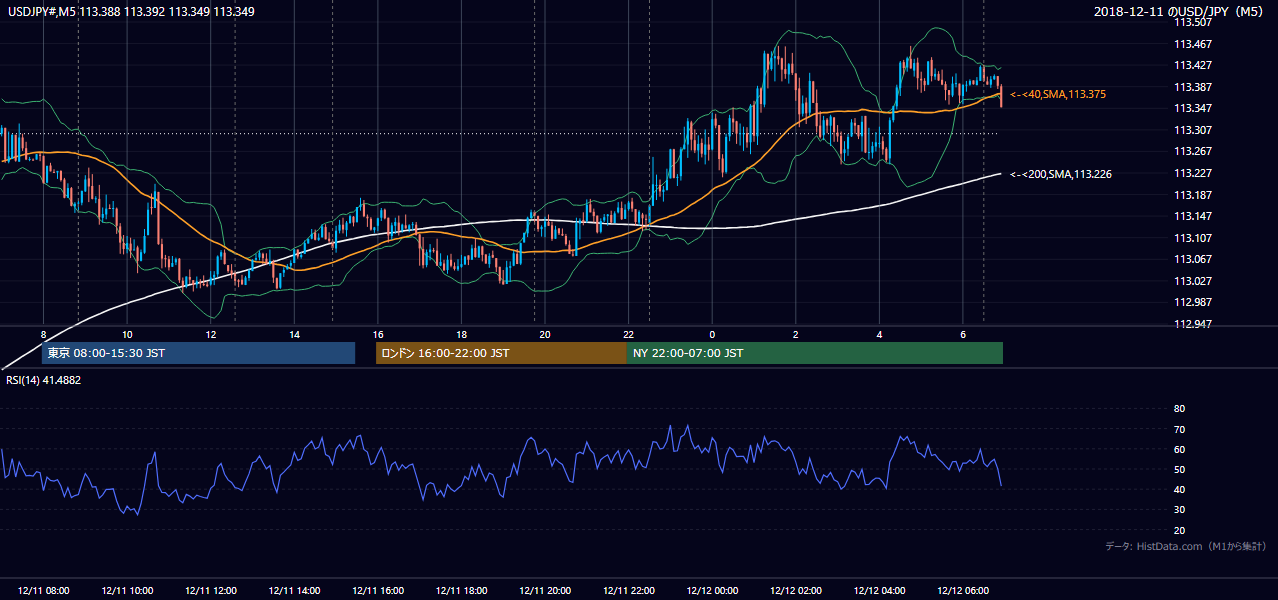Click the RSI(14) 41.4882 indicator label
The width and height of the screenshot is (1278, 600).
pos(42,381)
